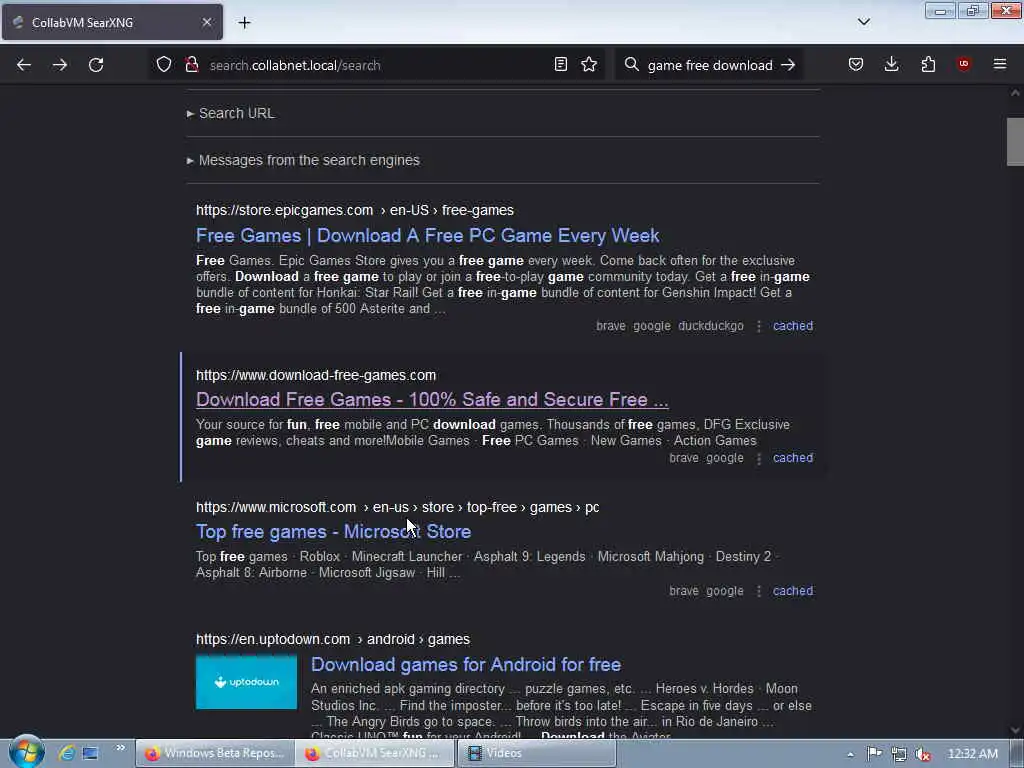
Task: Launch Internet Explorer from the taskbar
Action: 66,753
